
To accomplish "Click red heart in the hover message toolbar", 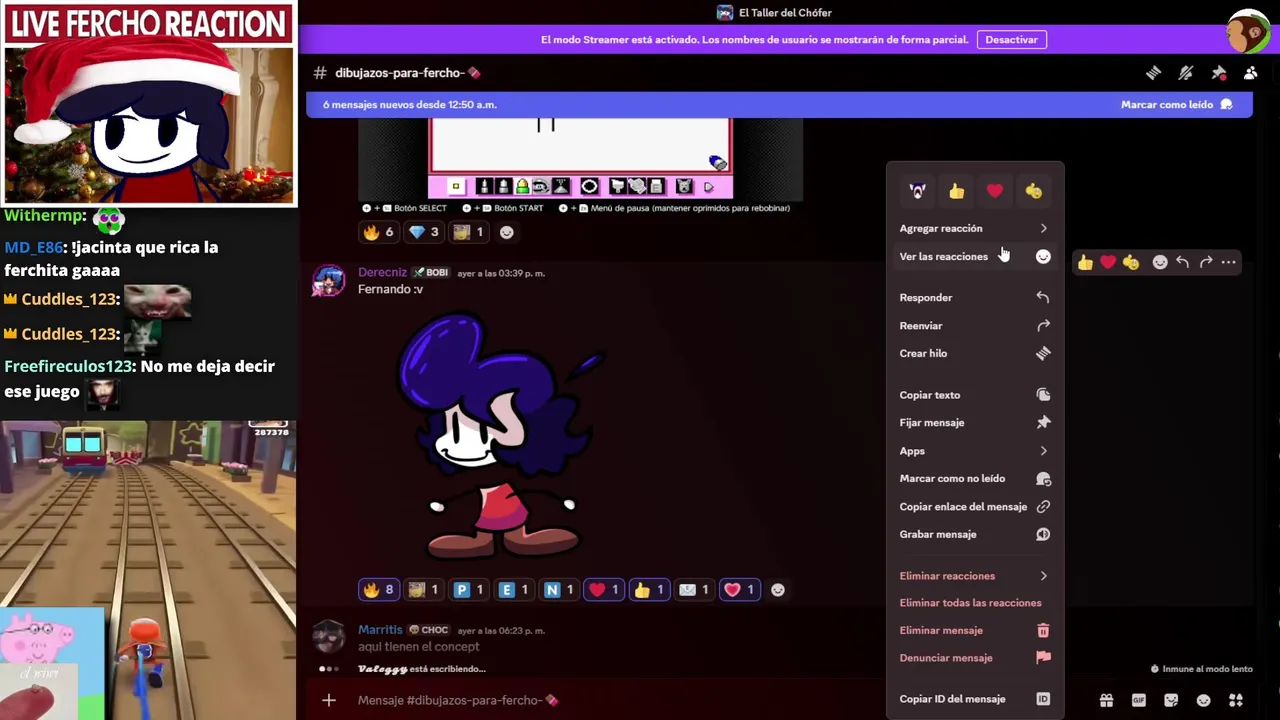I will pos(1108,262).
